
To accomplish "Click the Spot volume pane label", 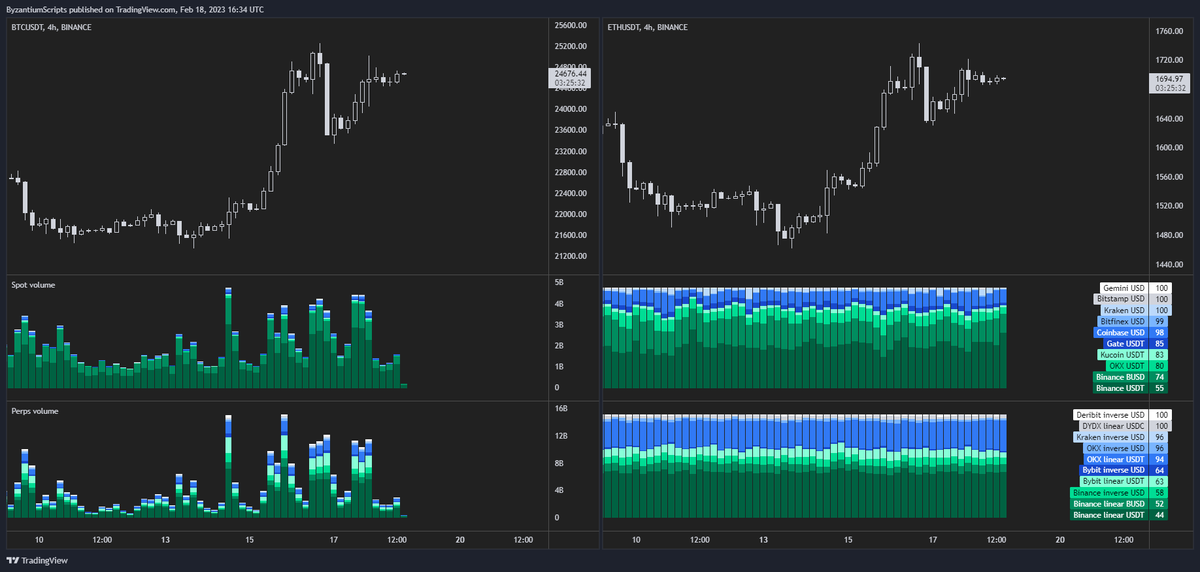I will pos(33,285).
